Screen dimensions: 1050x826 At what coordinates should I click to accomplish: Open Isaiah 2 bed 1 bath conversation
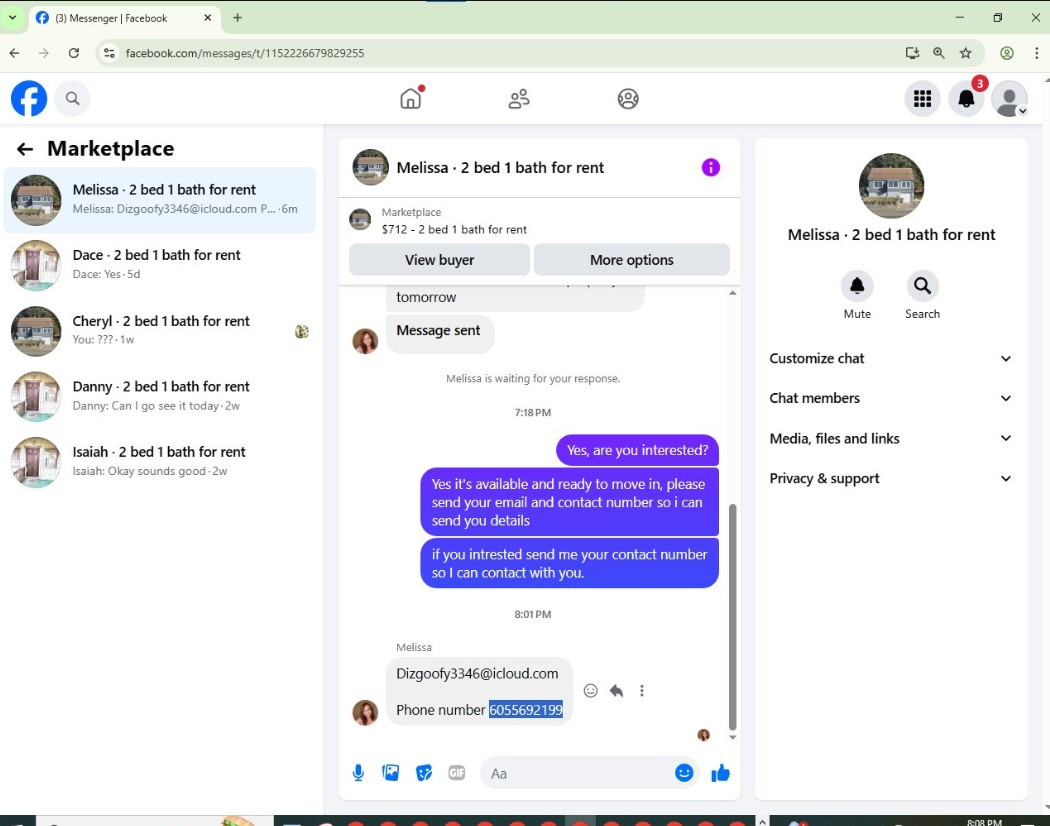click(159, 462)
